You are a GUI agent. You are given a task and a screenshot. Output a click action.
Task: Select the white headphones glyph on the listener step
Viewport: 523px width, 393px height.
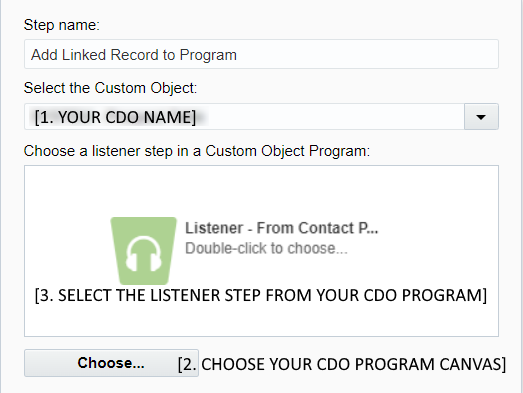pyautogui.click(x=144, y=254)
